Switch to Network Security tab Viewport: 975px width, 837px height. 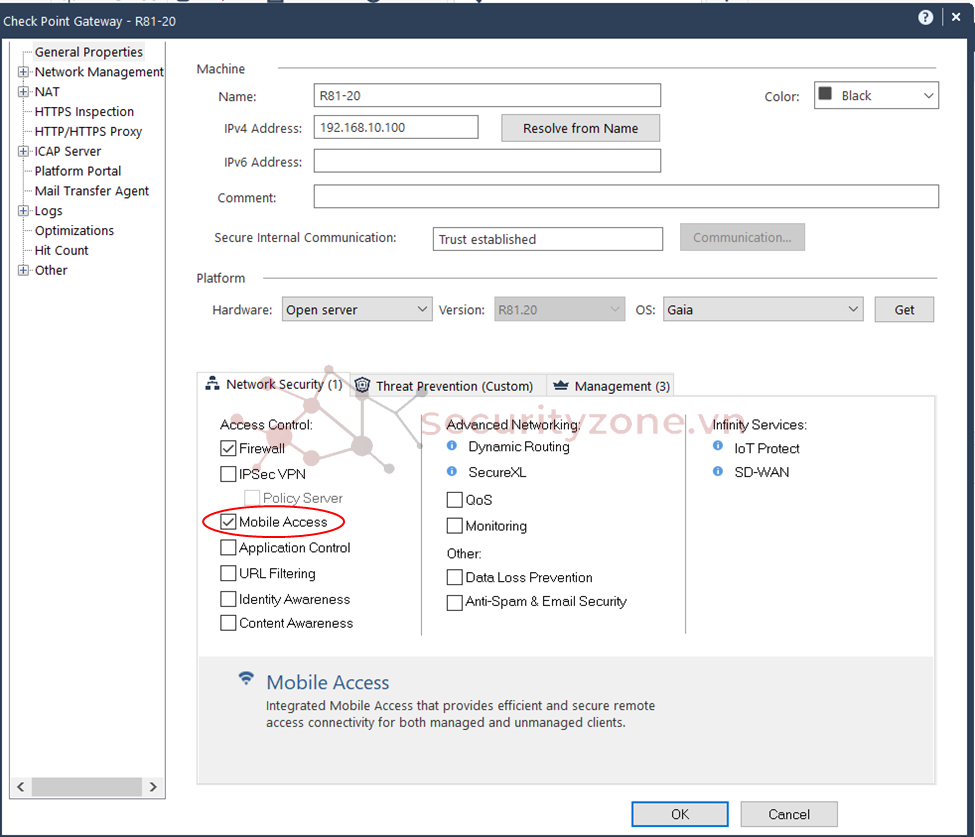pyautogui.click(x=274, y=384)
